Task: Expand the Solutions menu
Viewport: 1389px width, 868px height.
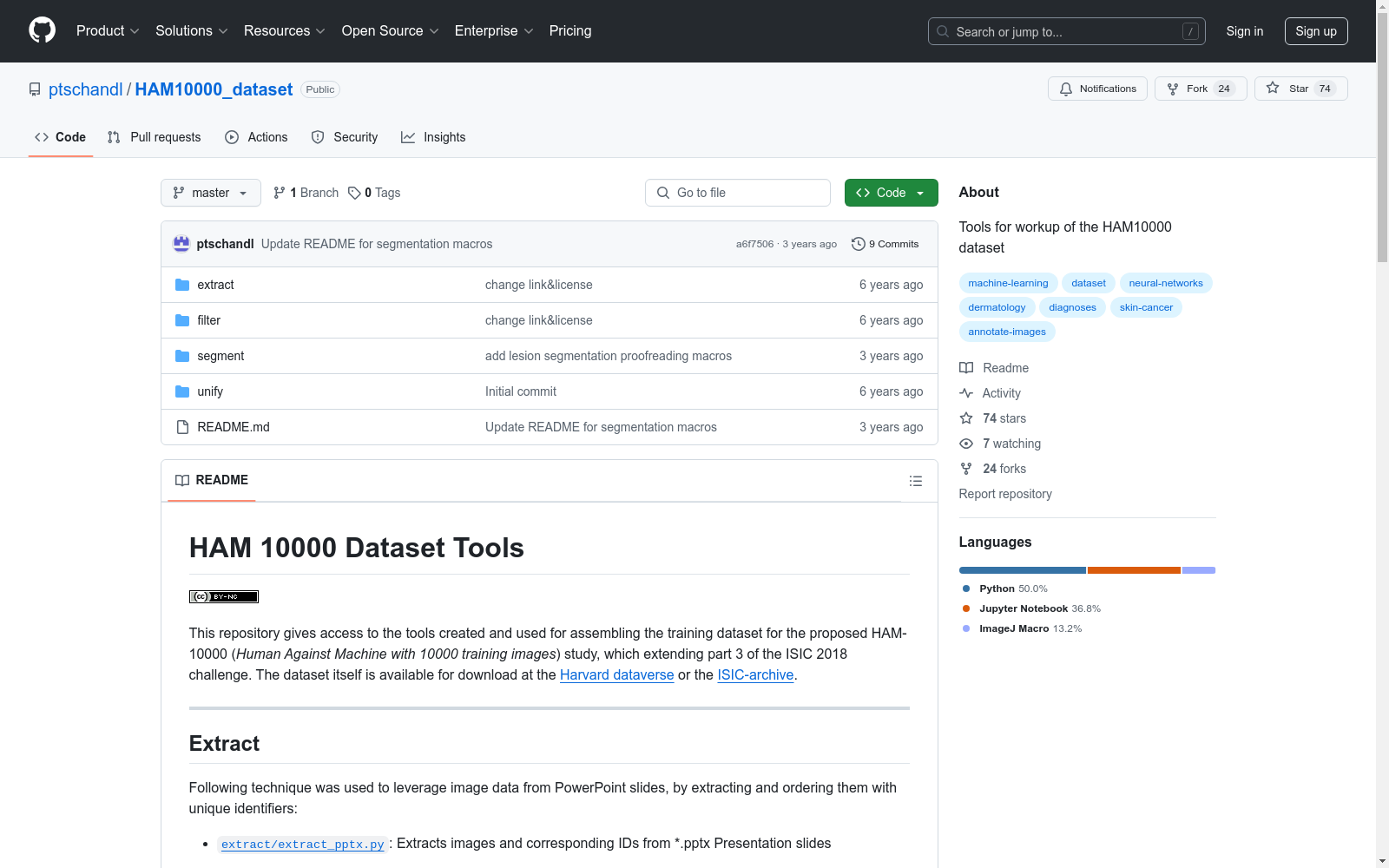Action: [192, 30]
